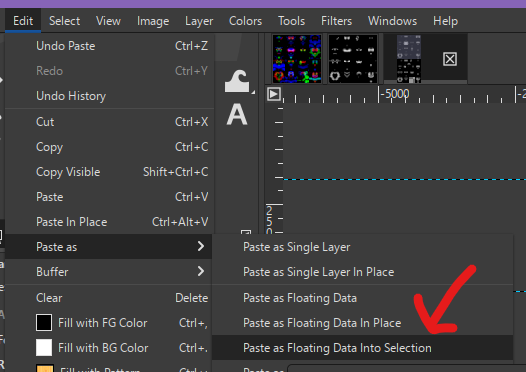Open the Select menu

(64, 21)
